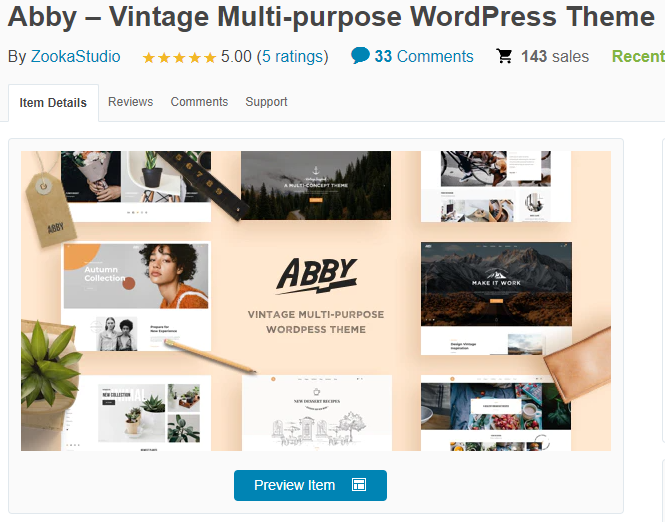Click the Make It Work demo screenshot
Viewport: 665px width, 522px height.
pyautogui.click(x=496, y=298)
